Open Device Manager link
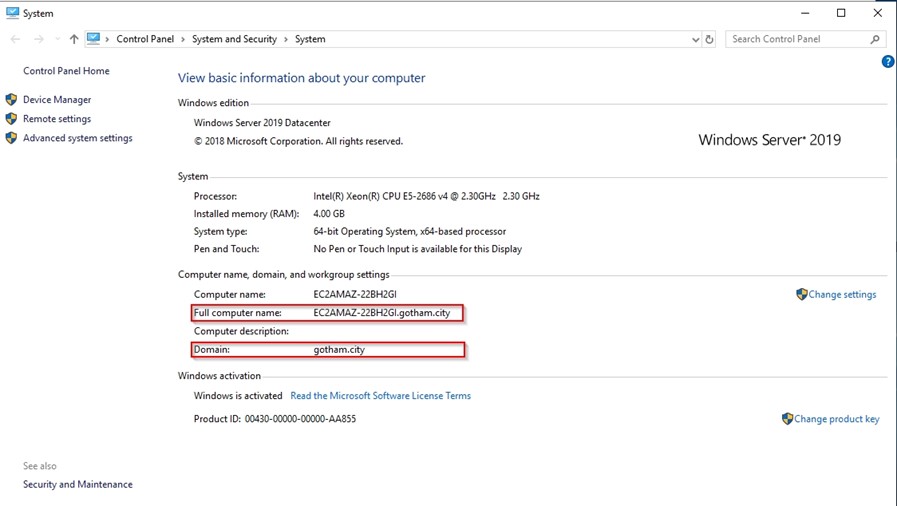 57,99
